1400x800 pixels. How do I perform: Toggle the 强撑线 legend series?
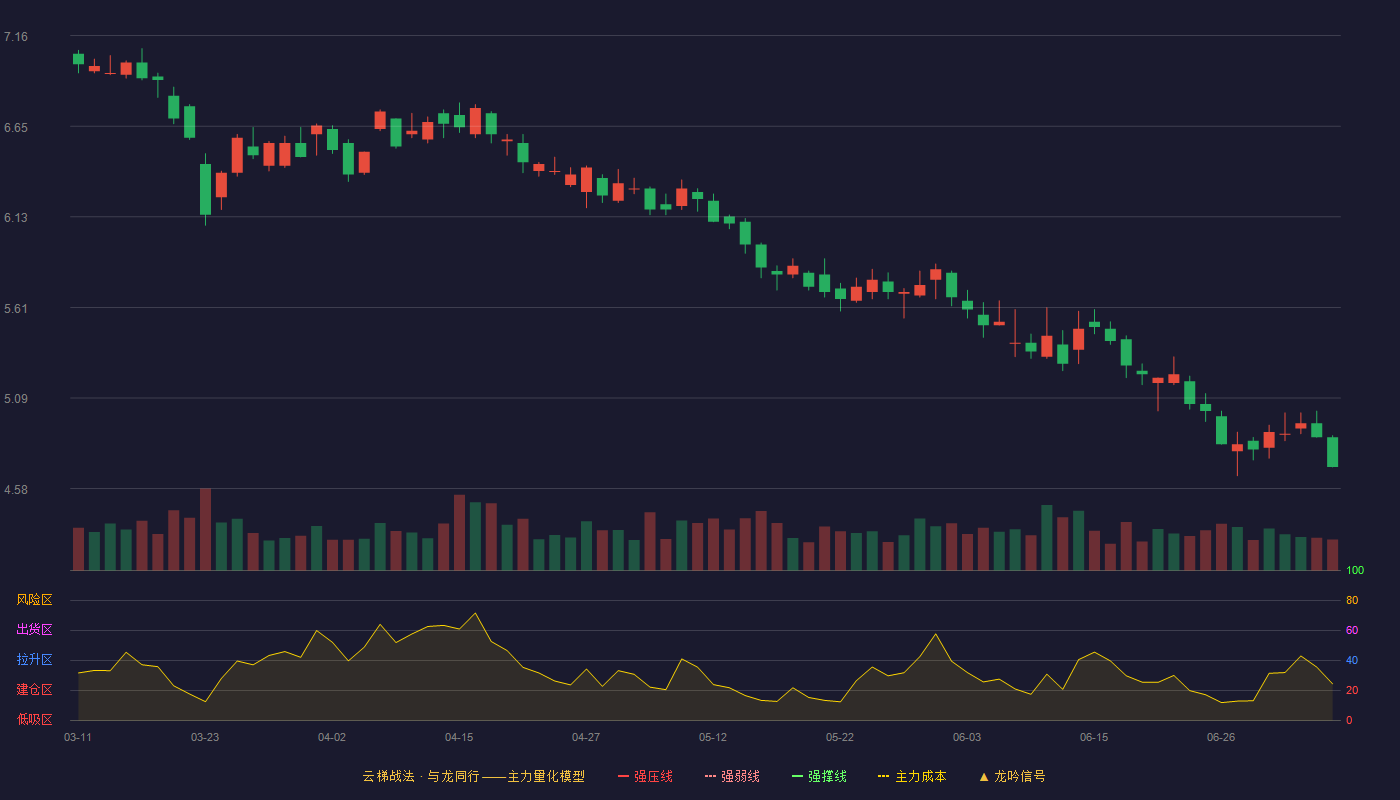pos(819,776)
